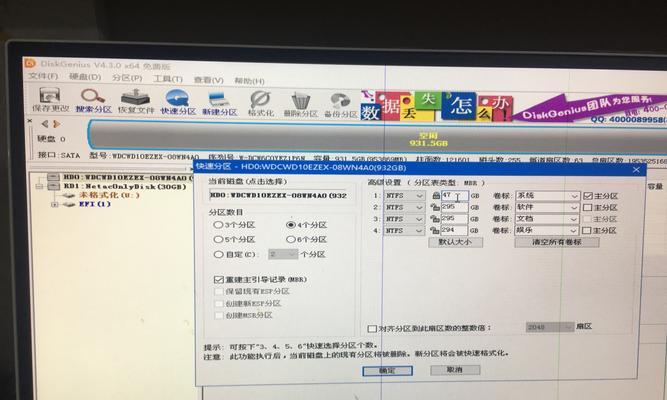
Task: Open the Tools (工具) menu
Action: (x=168, y=79)
